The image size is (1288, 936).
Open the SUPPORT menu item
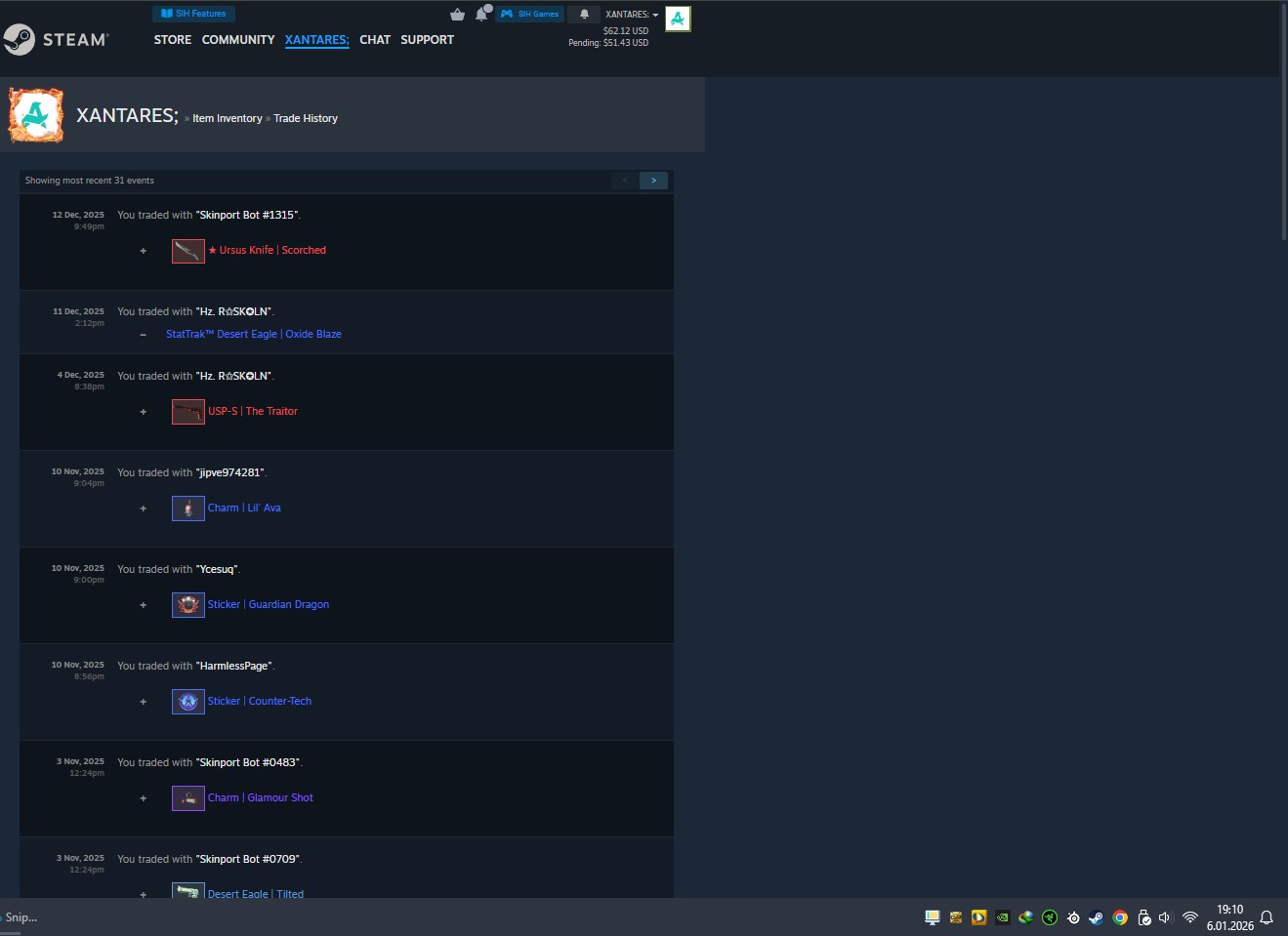(428, 40)
